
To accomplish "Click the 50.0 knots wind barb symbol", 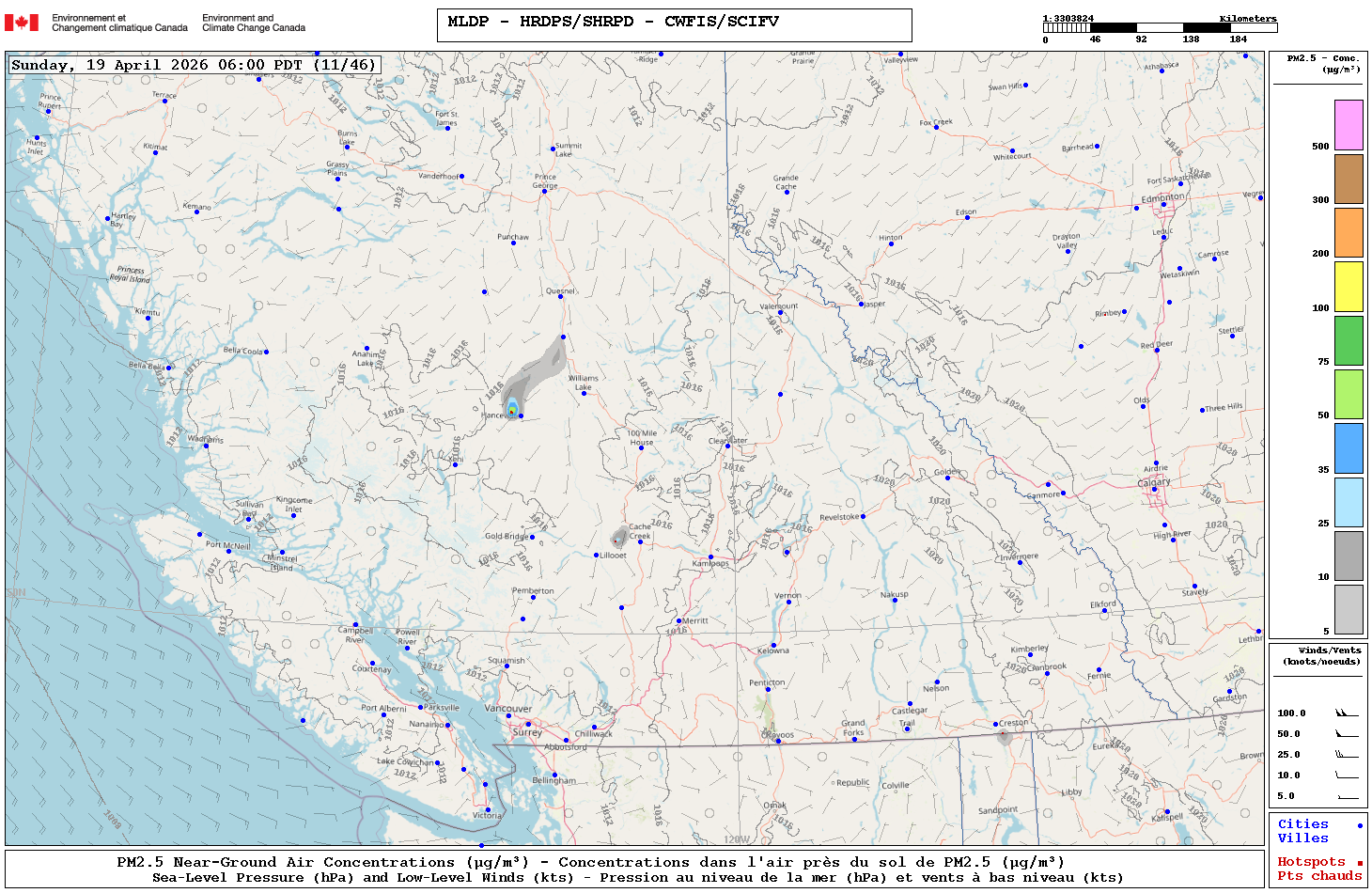I will point(1347,734).
